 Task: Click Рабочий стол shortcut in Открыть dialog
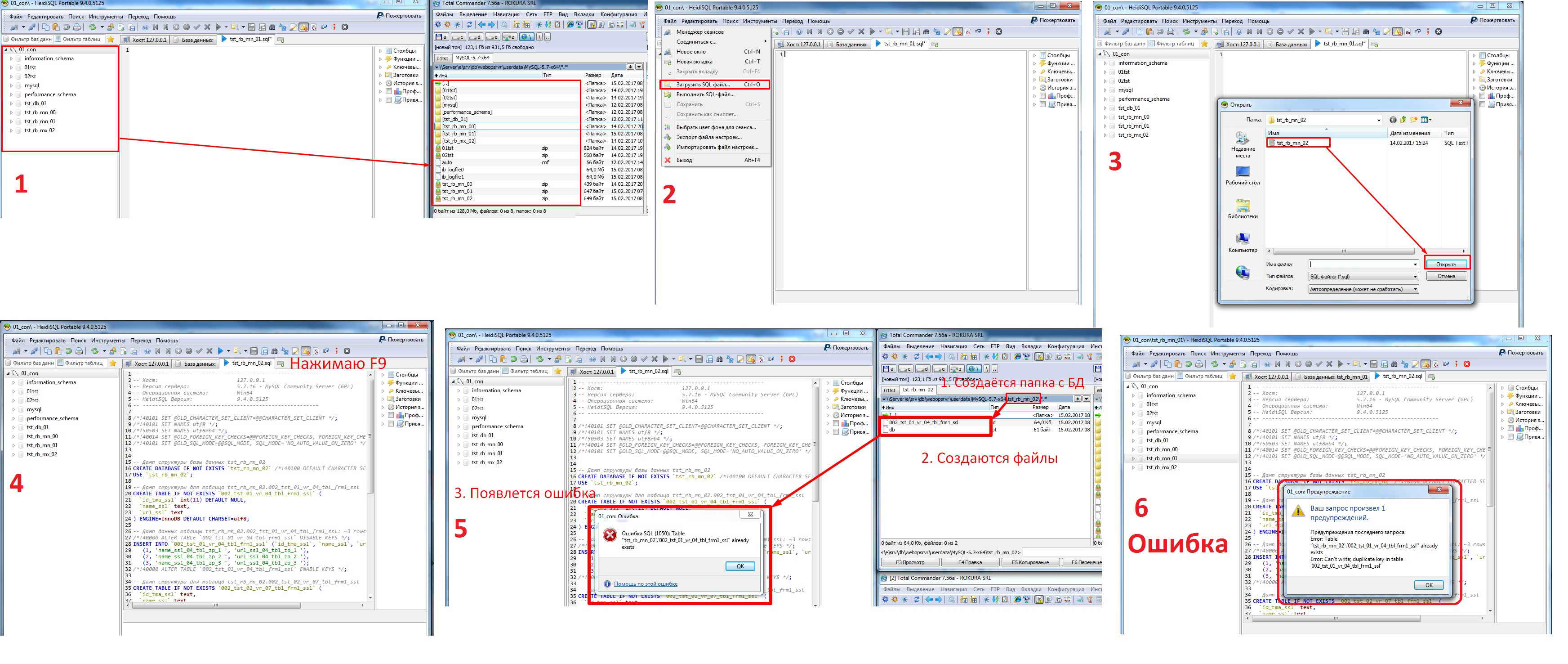coord(1243,175)
